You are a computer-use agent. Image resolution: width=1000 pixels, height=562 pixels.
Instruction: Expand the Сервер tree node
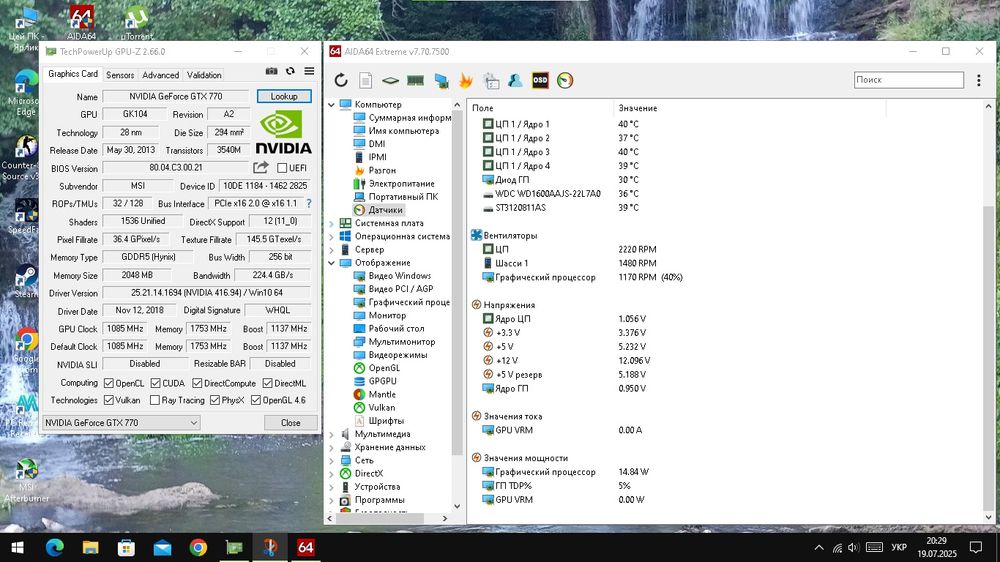(x=332, y=249)
